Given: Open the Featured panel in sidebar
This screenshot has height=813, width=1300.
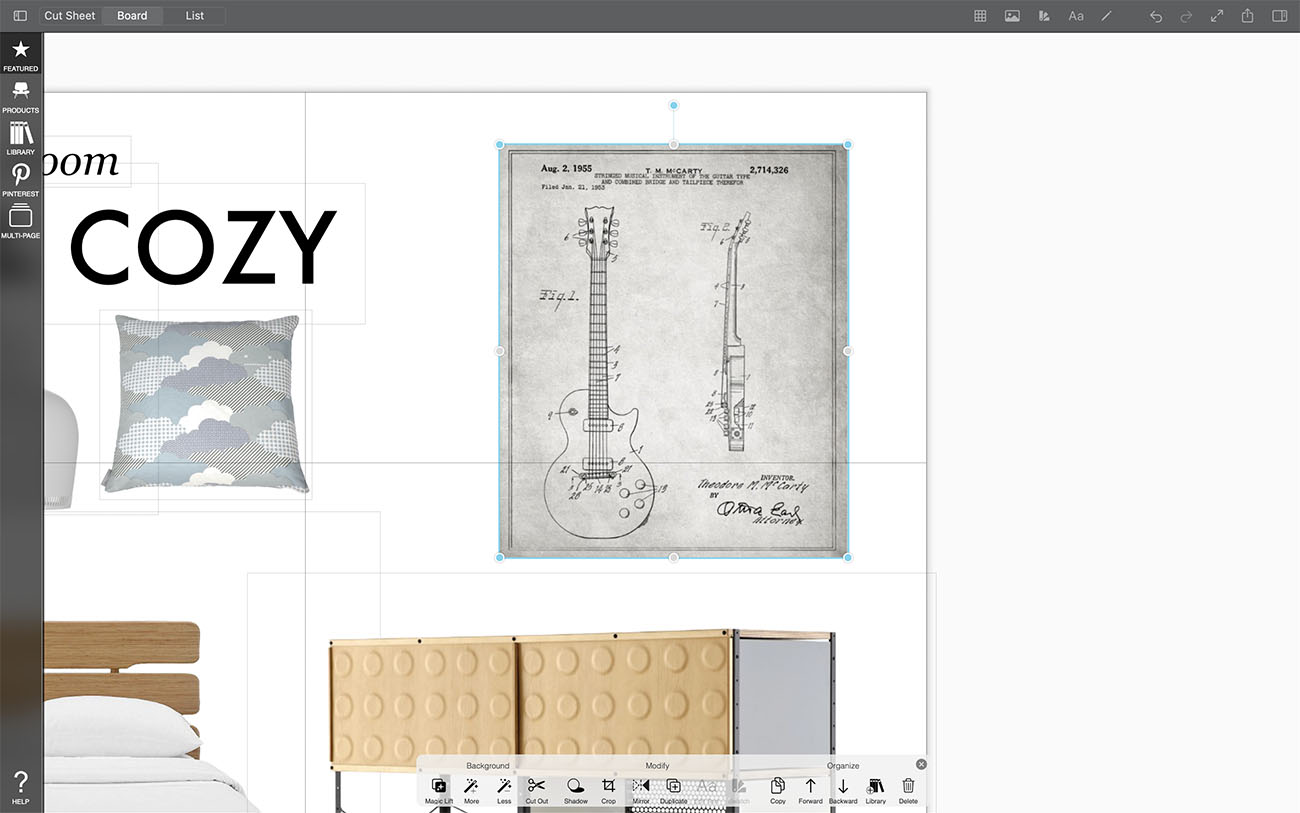Looking at the screenshot, I should pyautogui.click(x=21, y=55).
